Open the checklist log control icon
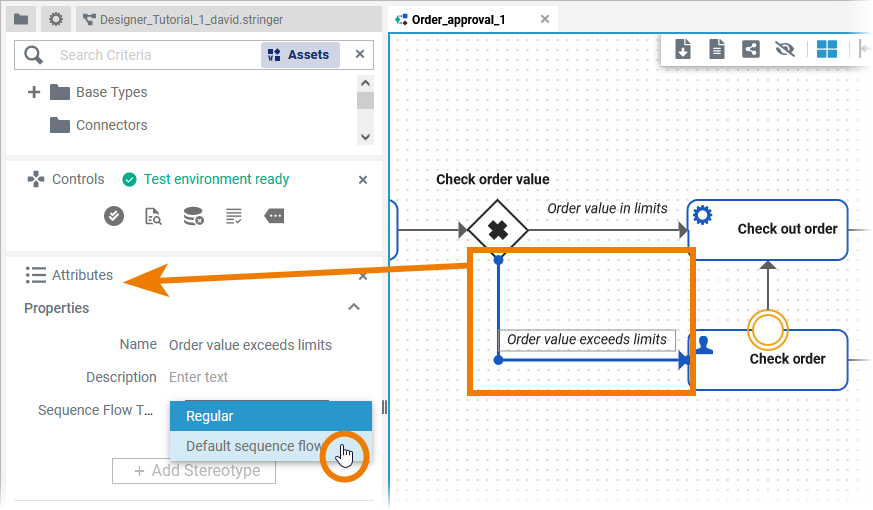 tap(234, 216)
